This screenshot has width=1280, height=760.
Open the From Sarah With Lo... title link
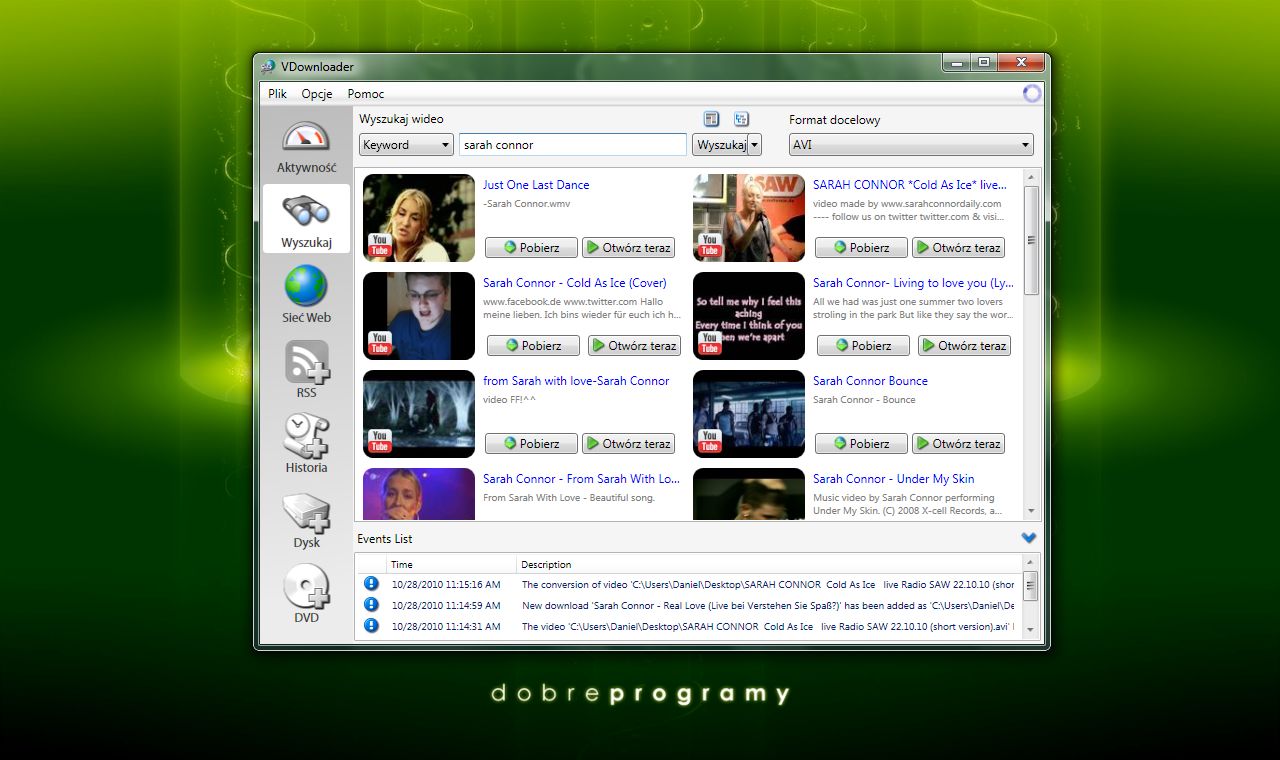[x=581, y=479]
